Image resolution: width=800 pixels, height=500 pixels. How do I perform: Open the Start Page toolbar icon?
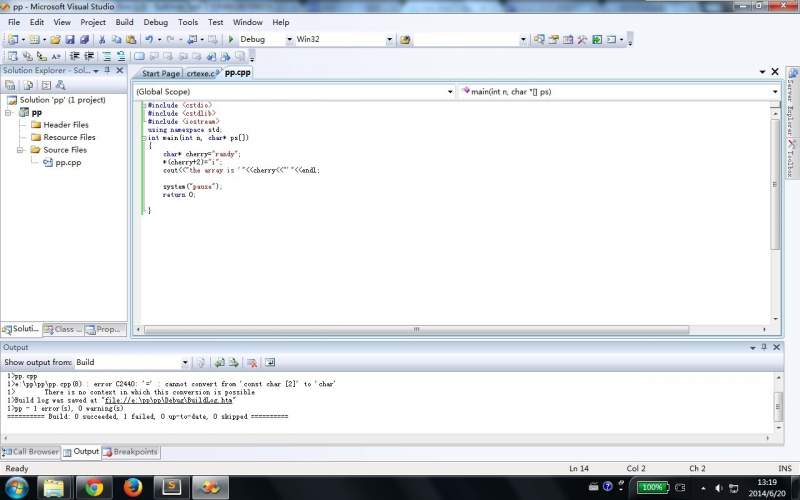[597, 39]
